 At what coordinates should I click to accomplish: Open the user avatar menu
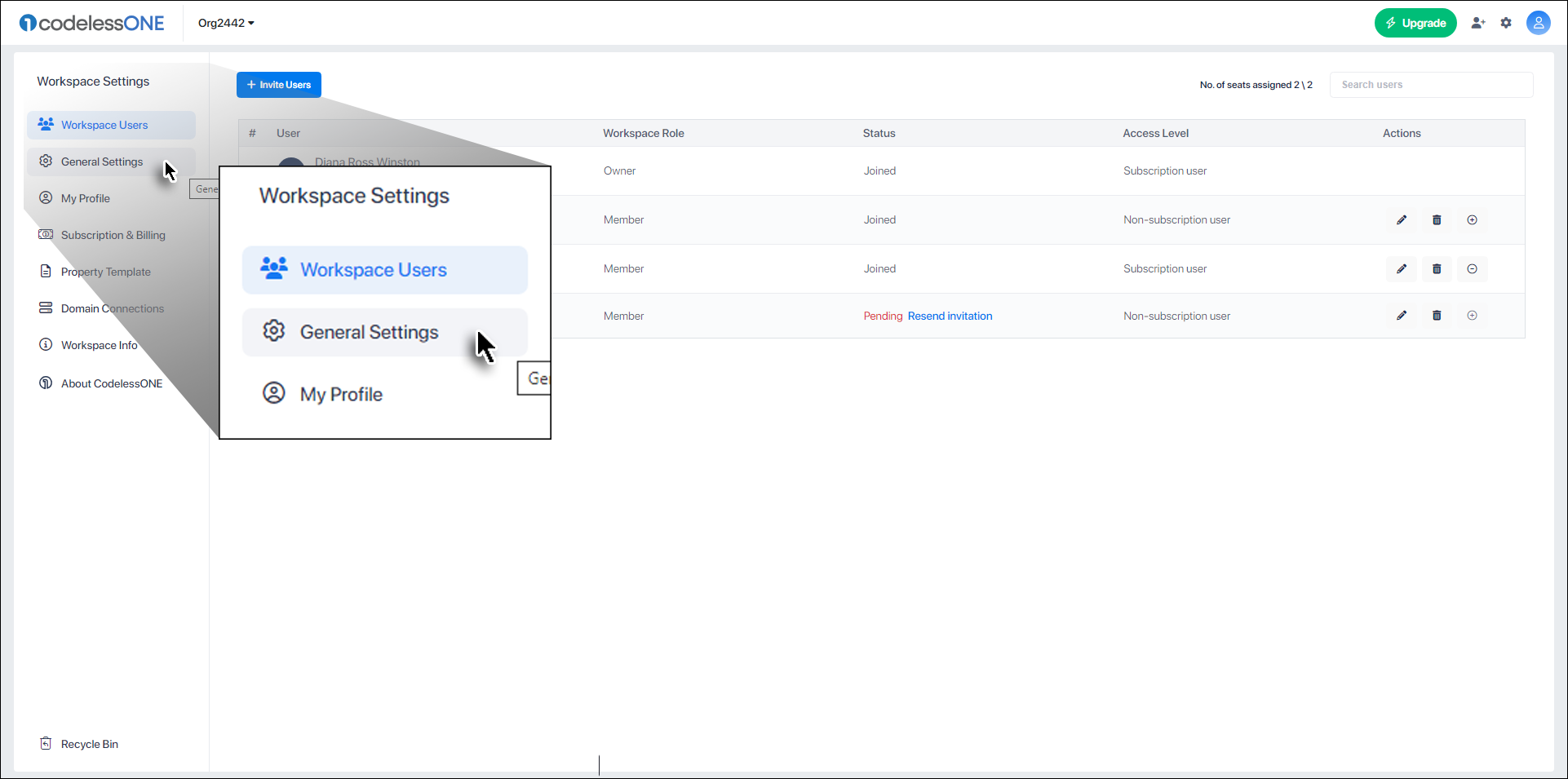click(x=1539, y=23)
